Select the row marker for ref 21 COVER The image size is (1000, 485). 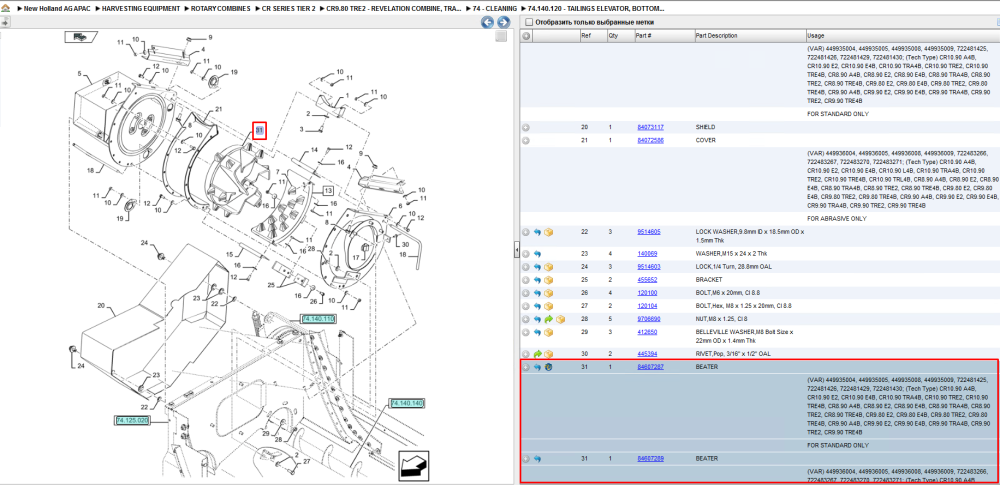point(526,140)
